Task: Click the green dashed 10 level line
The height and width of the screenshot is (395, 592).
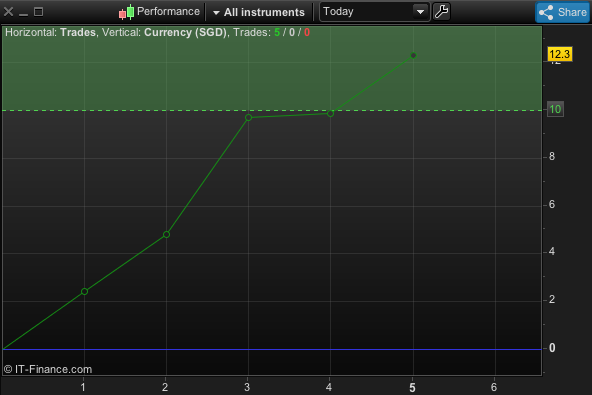Action: [272, 110]
